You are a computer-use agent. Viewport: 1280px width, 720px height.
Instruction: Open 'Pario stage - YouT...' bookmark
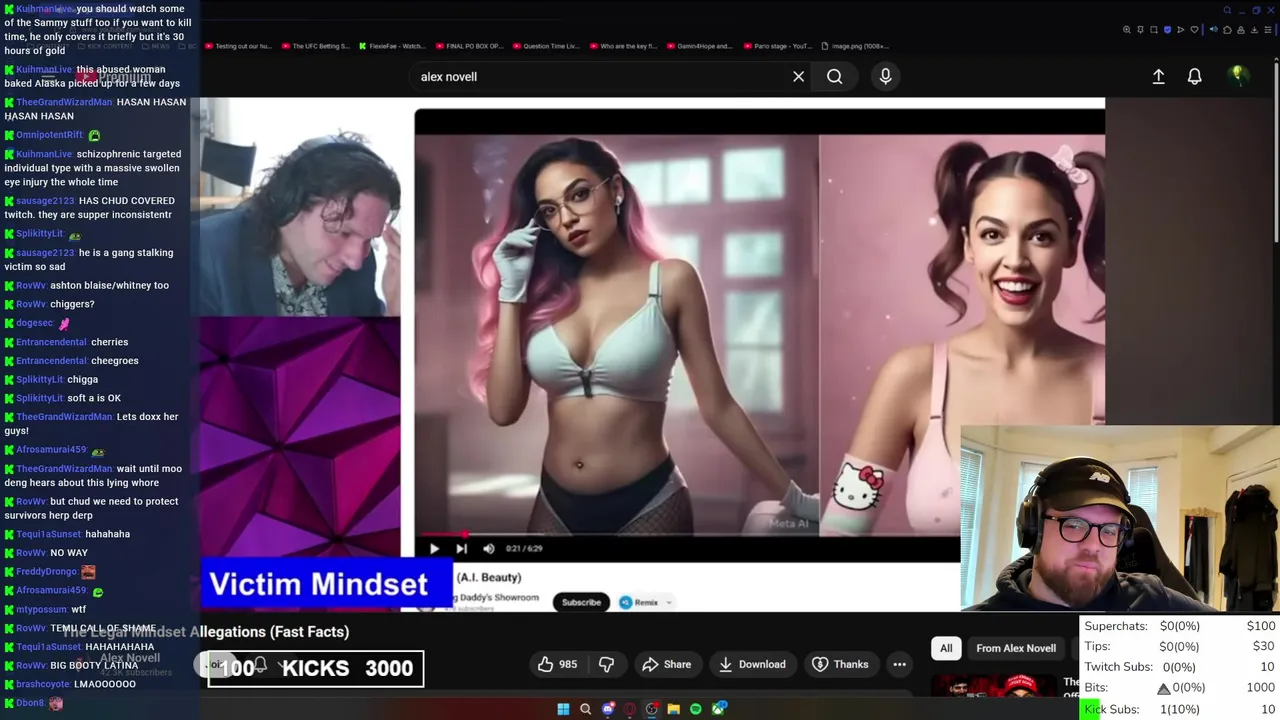[777, 46]
